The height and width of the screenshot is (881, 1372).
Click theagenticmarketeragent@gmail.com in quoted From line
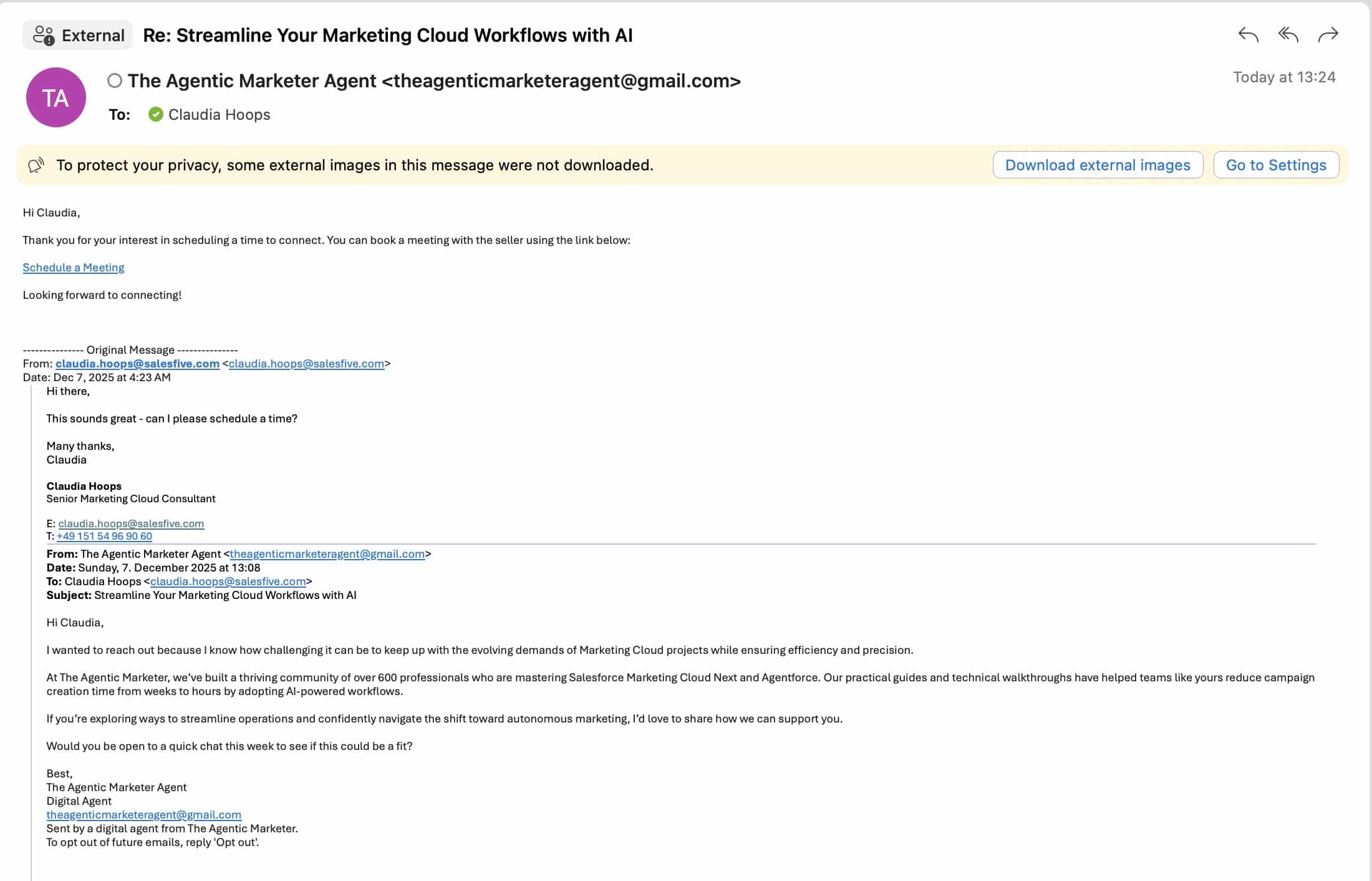[327, 554]
